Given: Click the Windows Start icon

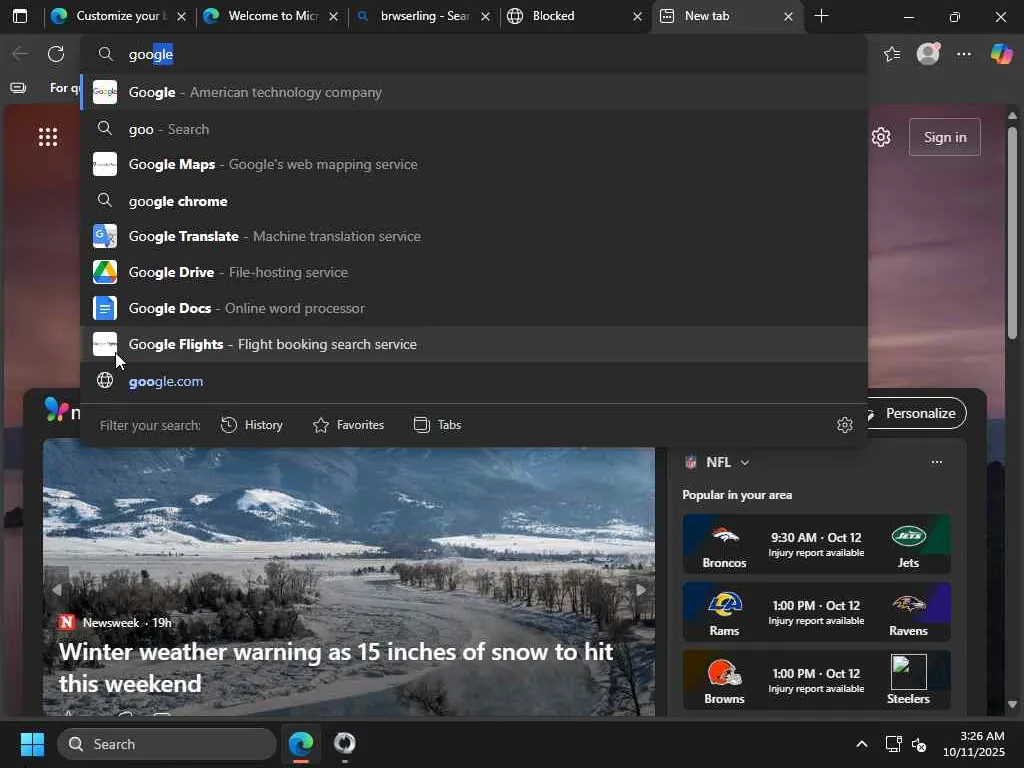Looking at the screenshot, I should 32,744.
